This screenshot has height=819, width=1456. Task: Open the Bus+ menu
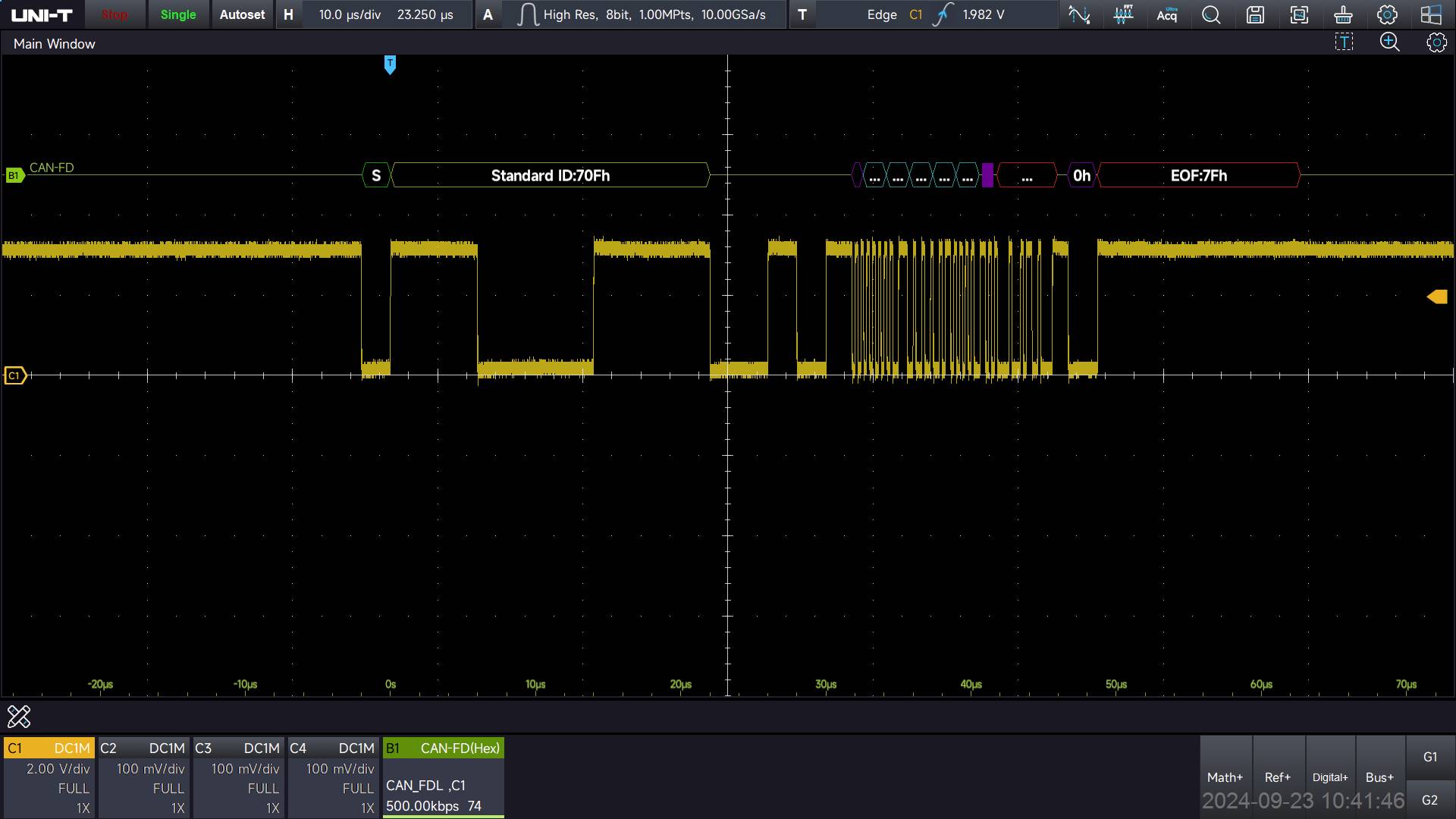coord(1379,777)
